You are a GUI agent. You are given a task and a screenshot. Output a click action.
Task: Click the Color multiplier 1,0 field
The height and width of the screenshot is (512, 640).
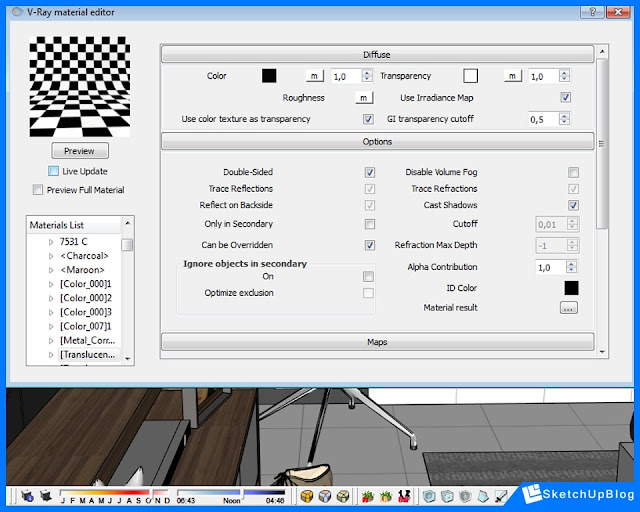pos(346,76)
